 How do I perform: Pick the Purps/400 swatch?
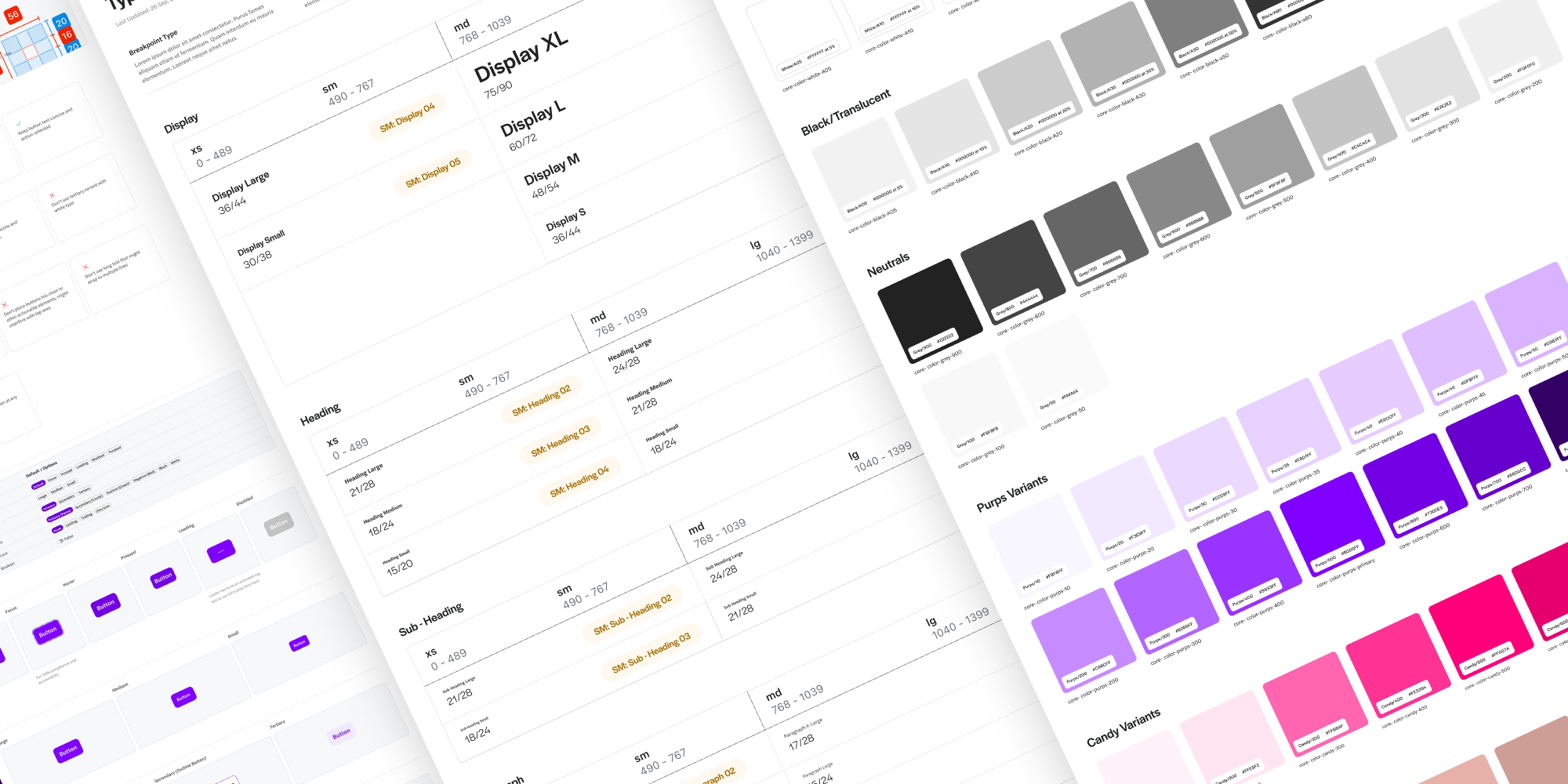tap(1250, 562)
